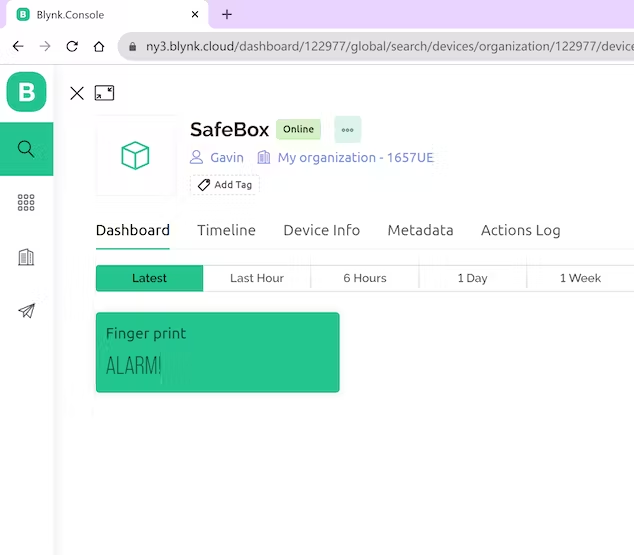
Task: Select the 6 Hours time range
Action: click(365, 278)
